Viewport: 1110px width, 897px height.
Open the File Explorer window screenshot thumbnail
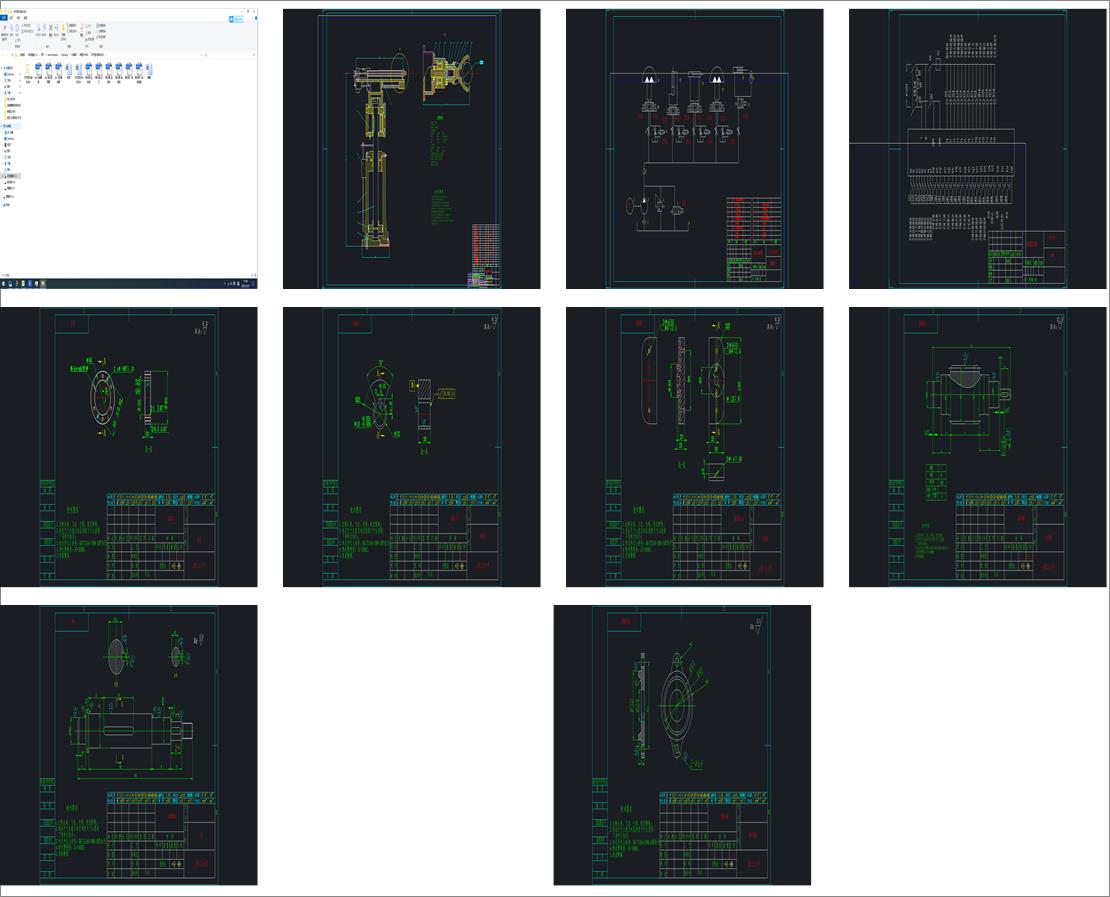coord(128,149)
